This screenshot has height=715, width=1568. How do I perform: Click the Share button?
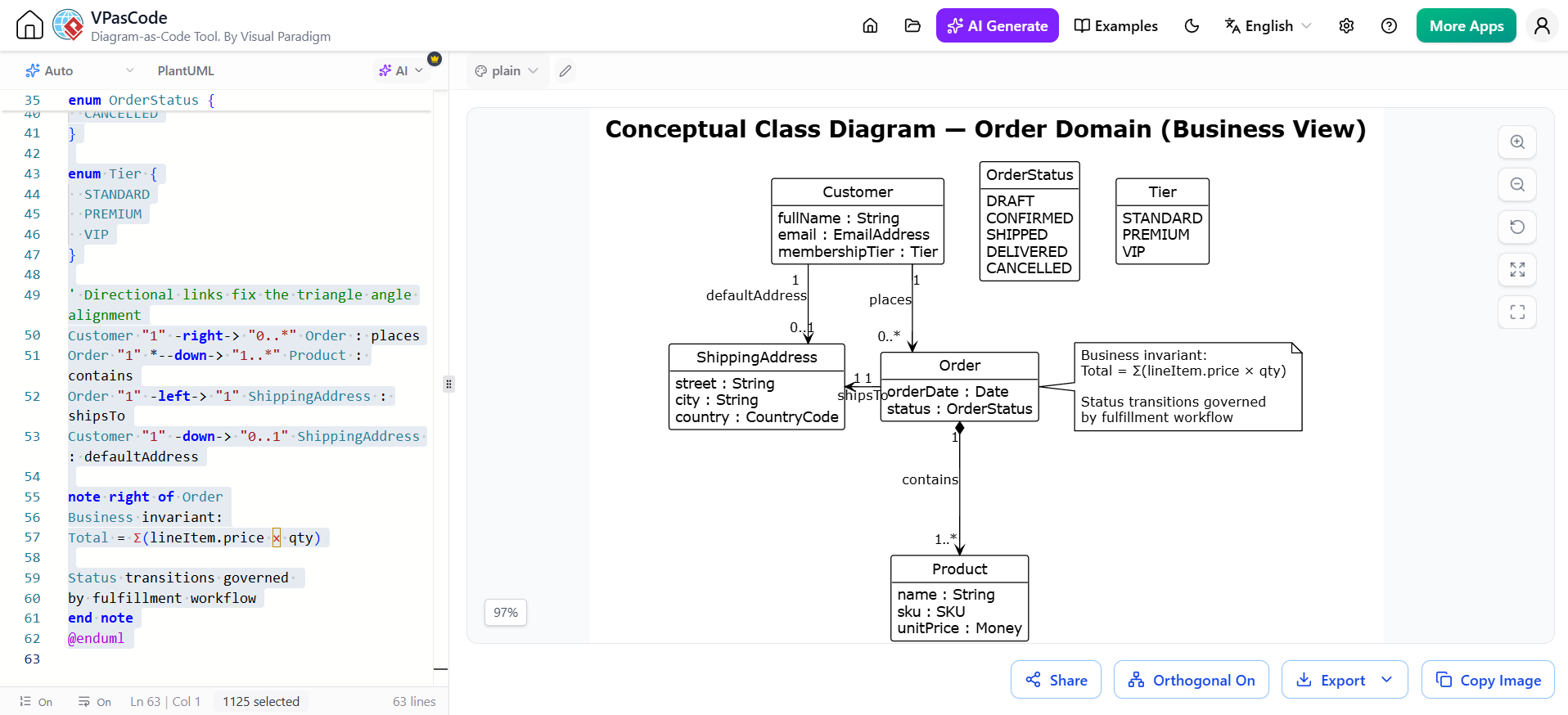[x=1056, y=680]
